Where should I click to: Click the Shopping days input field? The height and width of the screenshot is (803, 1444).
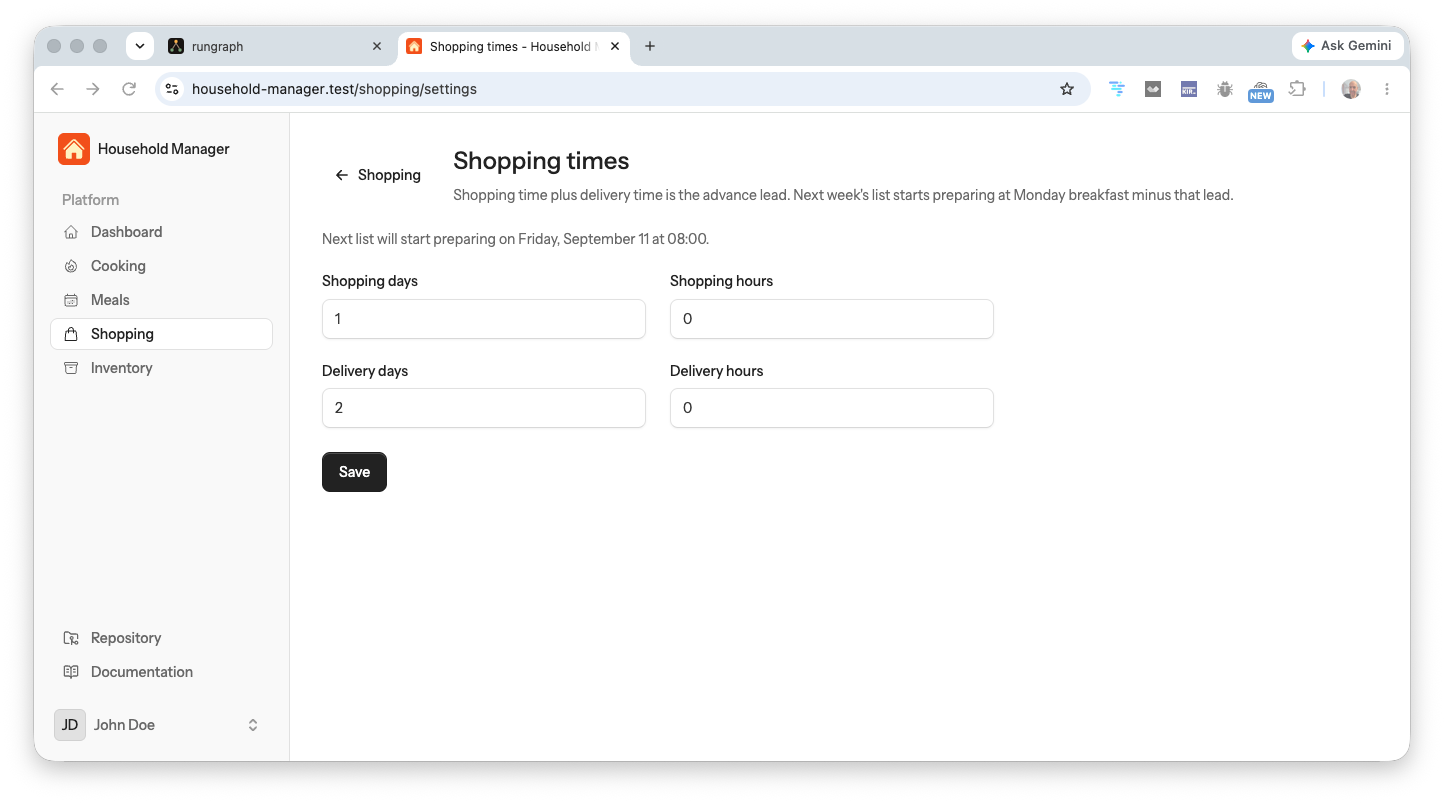coord(484,319)
